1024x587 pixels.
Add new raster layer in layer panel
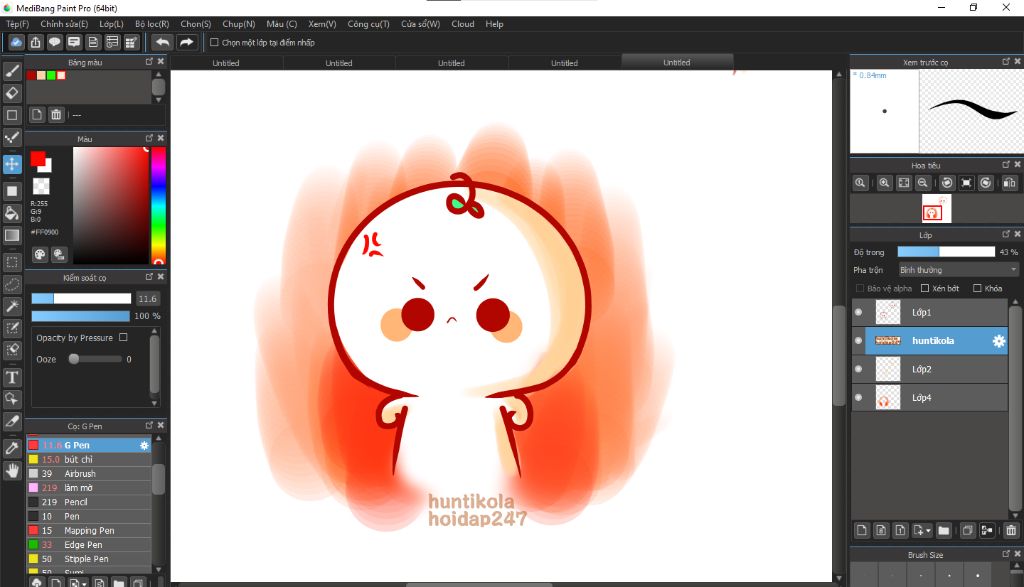click(x=861, y=530)
